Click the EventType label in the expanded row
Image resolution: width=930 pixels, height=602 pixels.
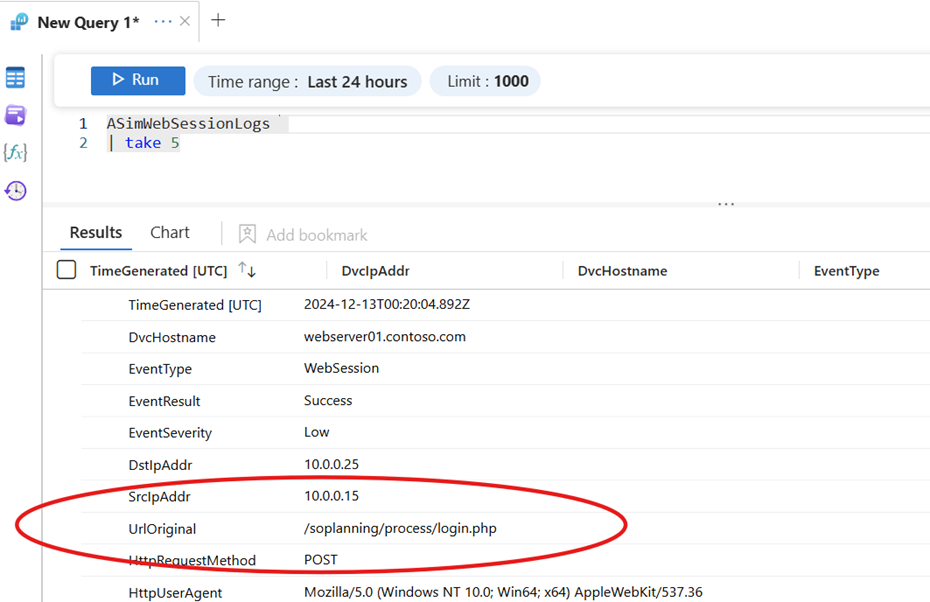pos(160,369)
